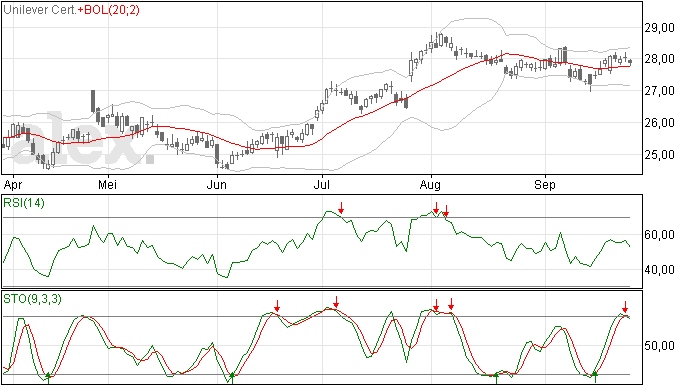Viewport: 690px width, 387px height.
Task: Click the 27,00 price axis label
Action: [659, 91]
